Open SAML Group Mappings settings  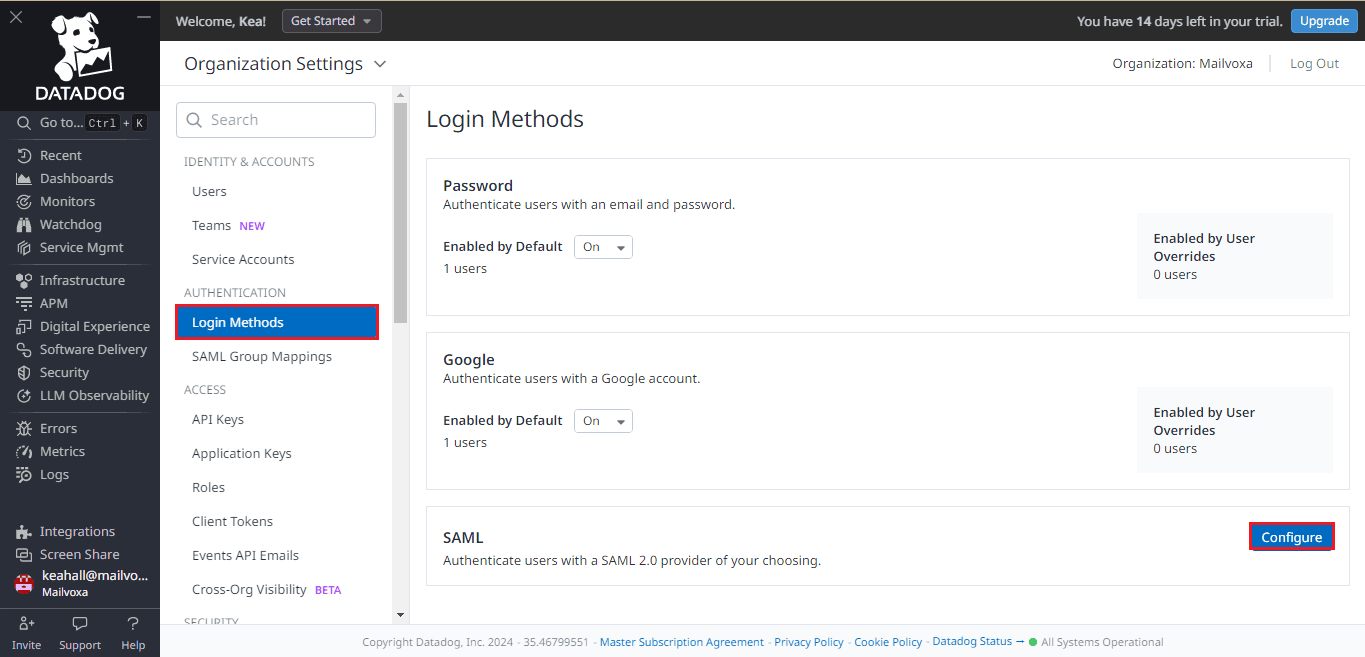pyautogui.click(x=262, y=356)
